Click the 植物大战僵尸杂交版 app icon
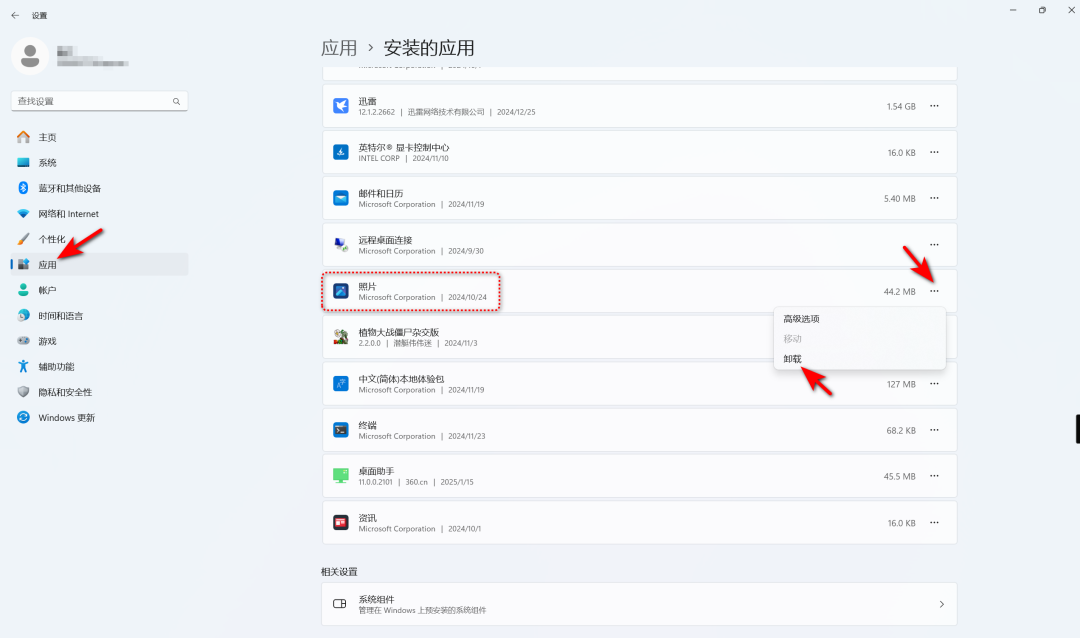 [340, 337]
